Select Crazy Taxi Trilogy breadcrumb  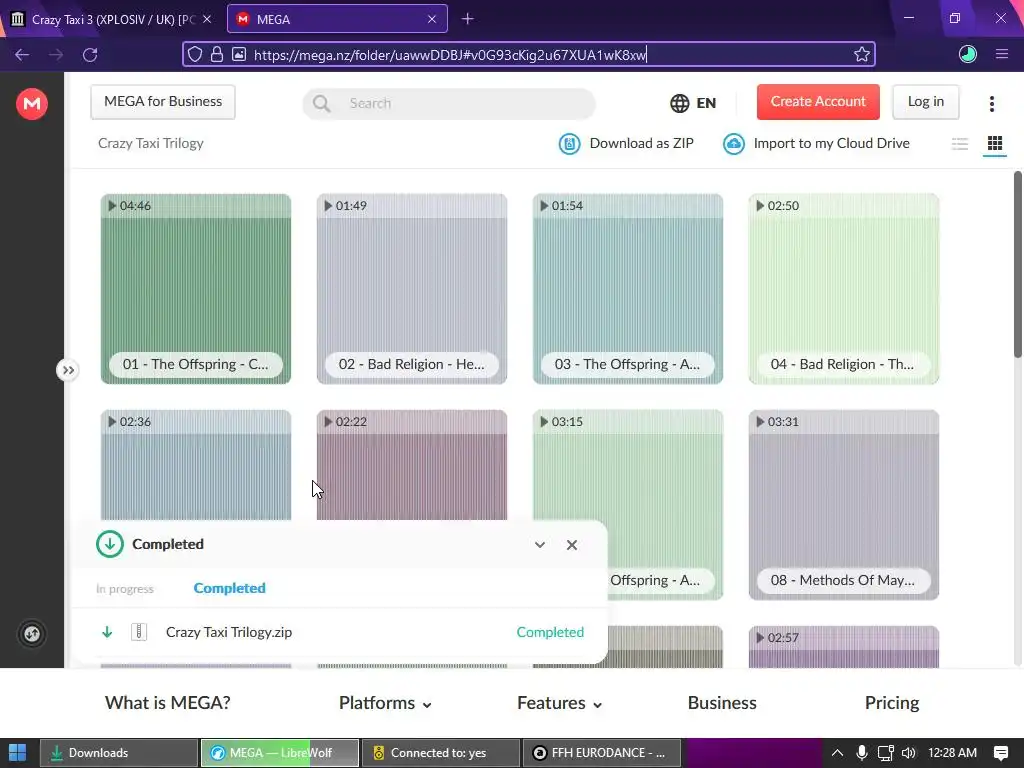(150, 143)
